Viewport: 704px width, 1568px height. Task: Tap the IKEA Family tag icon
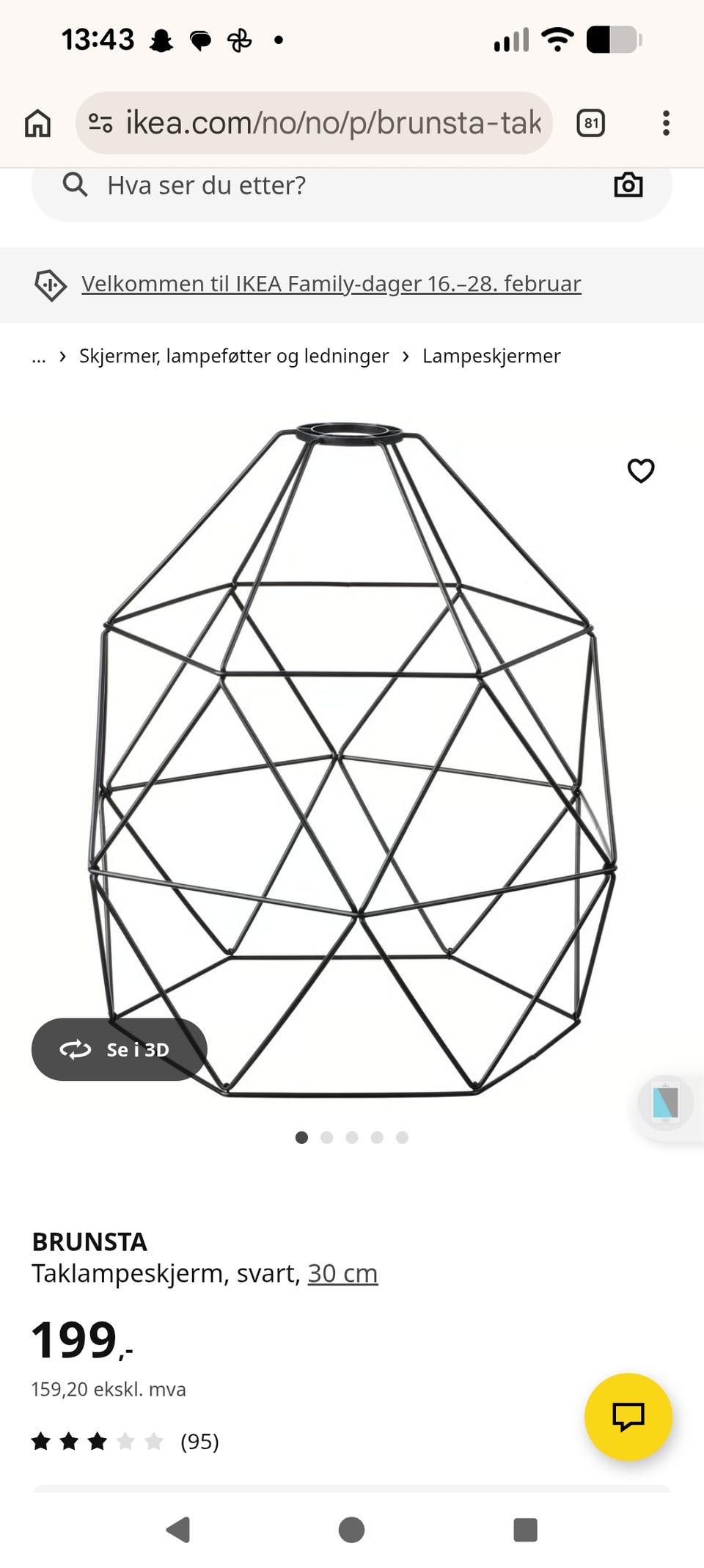coord(51,284)
